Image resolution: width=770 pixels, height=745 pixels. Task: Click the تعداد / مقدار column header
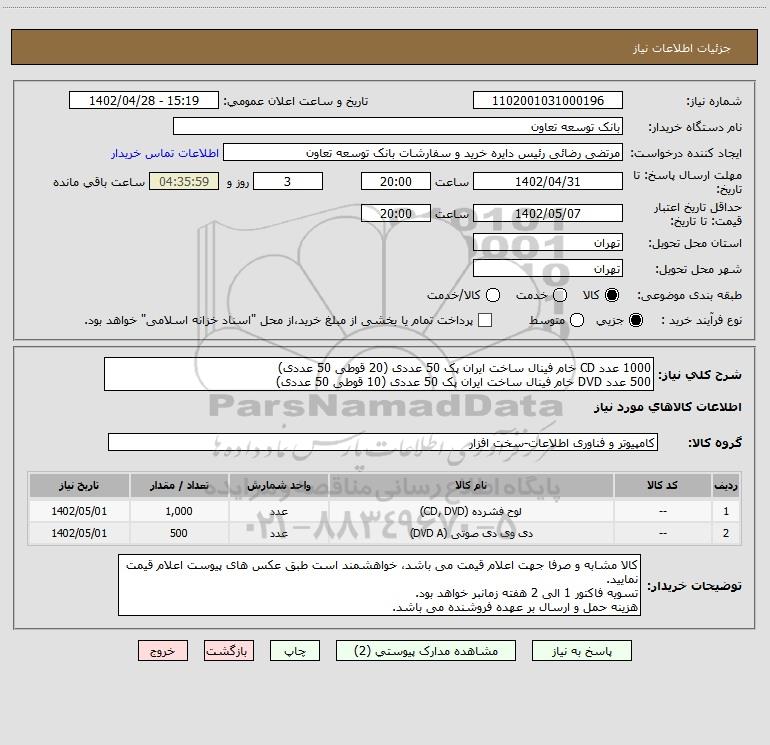click(179, 486)
